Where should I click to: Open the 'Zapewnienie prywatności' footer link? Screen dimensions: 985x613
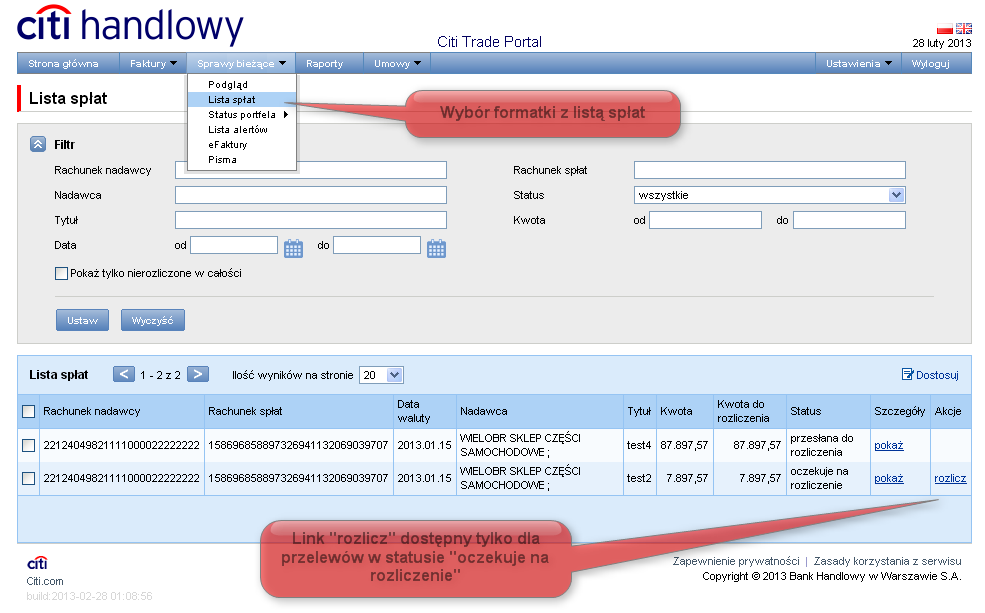(x=736, y=561)
